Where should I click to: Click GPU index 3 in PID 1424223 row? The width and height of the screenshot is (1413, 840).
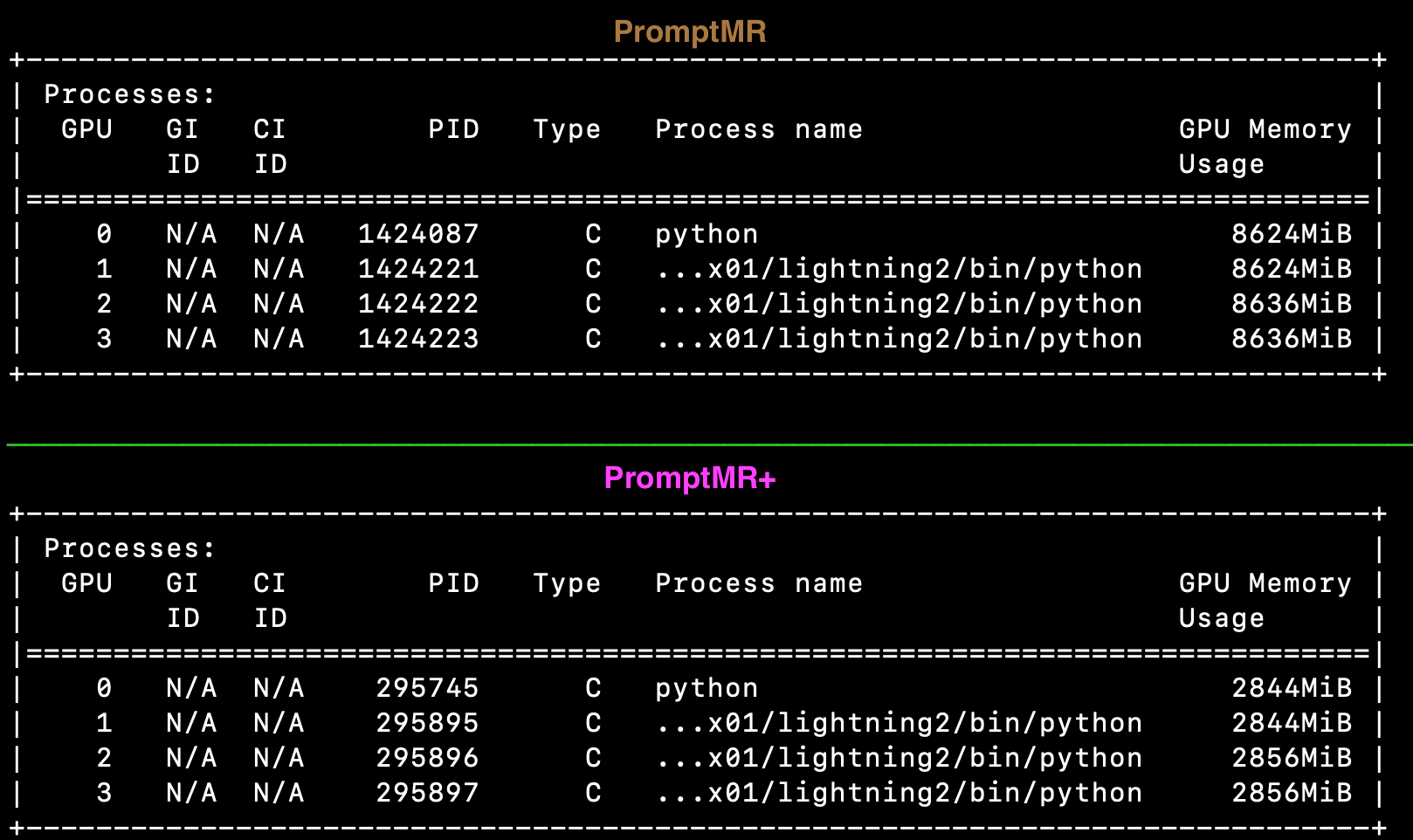point(104,339)
